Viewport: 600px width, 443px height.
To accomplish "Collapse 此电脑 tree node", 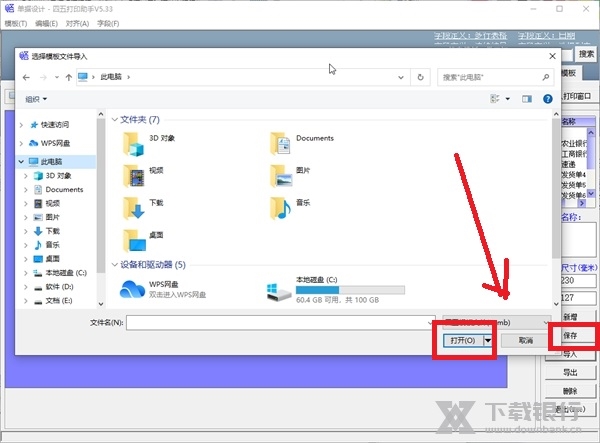I will point(21,161).
